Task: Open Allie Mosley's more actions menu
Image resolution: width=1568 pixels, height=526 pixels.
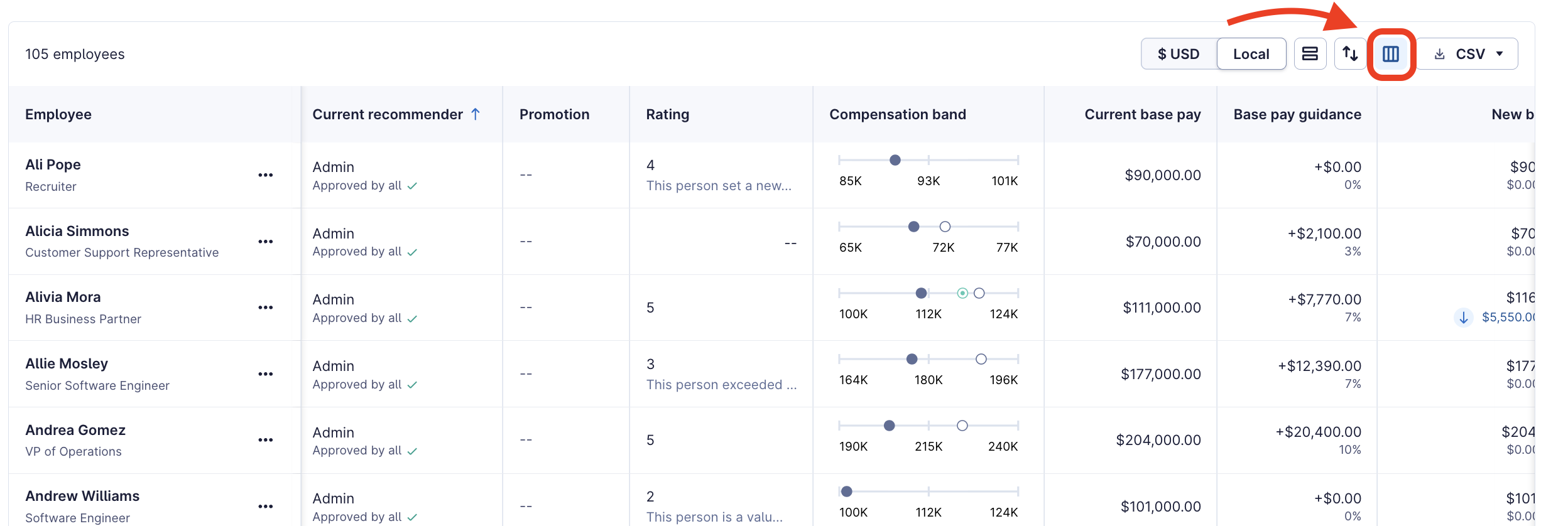Action: [266, 374]
